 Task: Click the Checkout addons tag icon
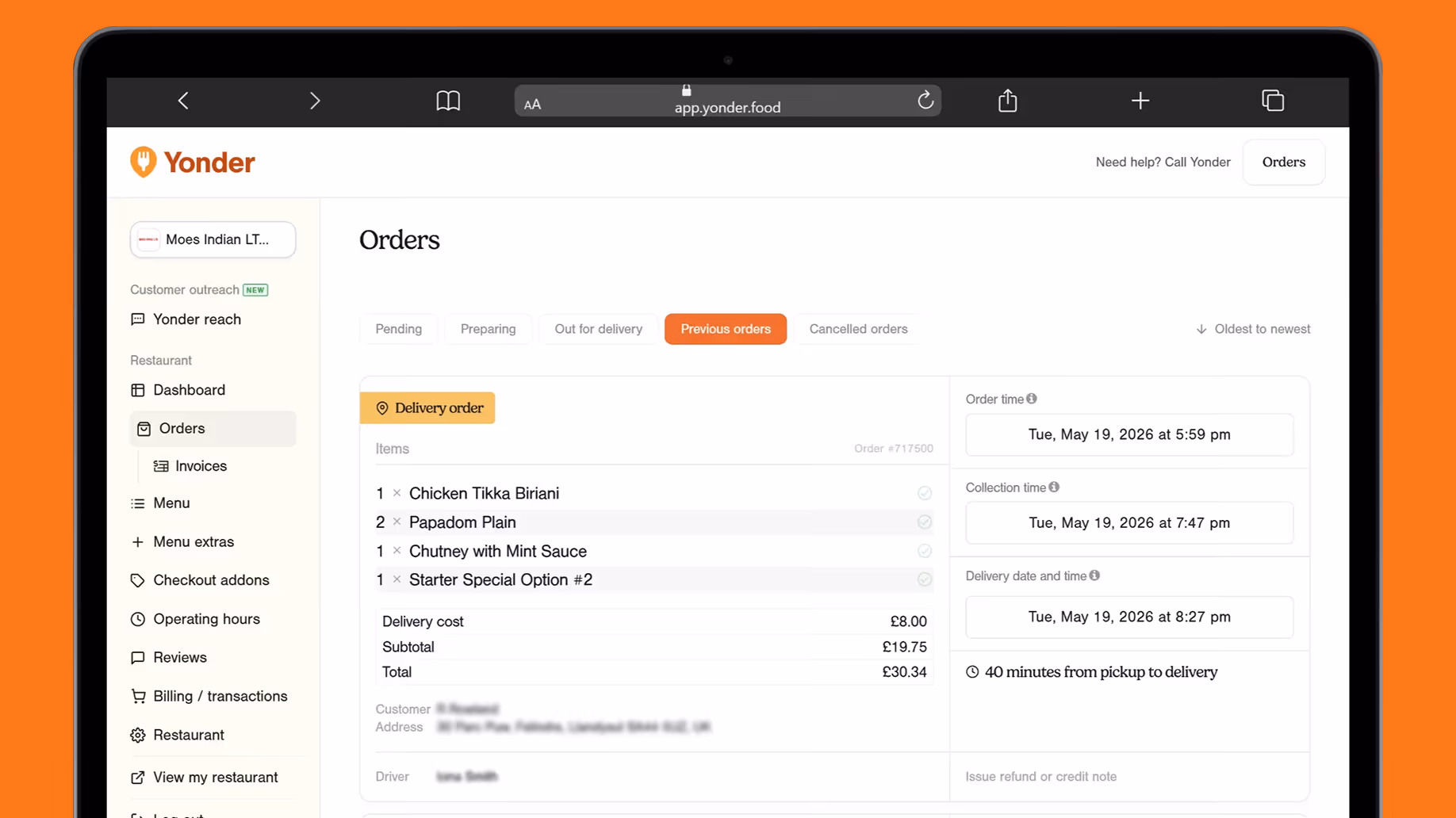tap(138, 580)
